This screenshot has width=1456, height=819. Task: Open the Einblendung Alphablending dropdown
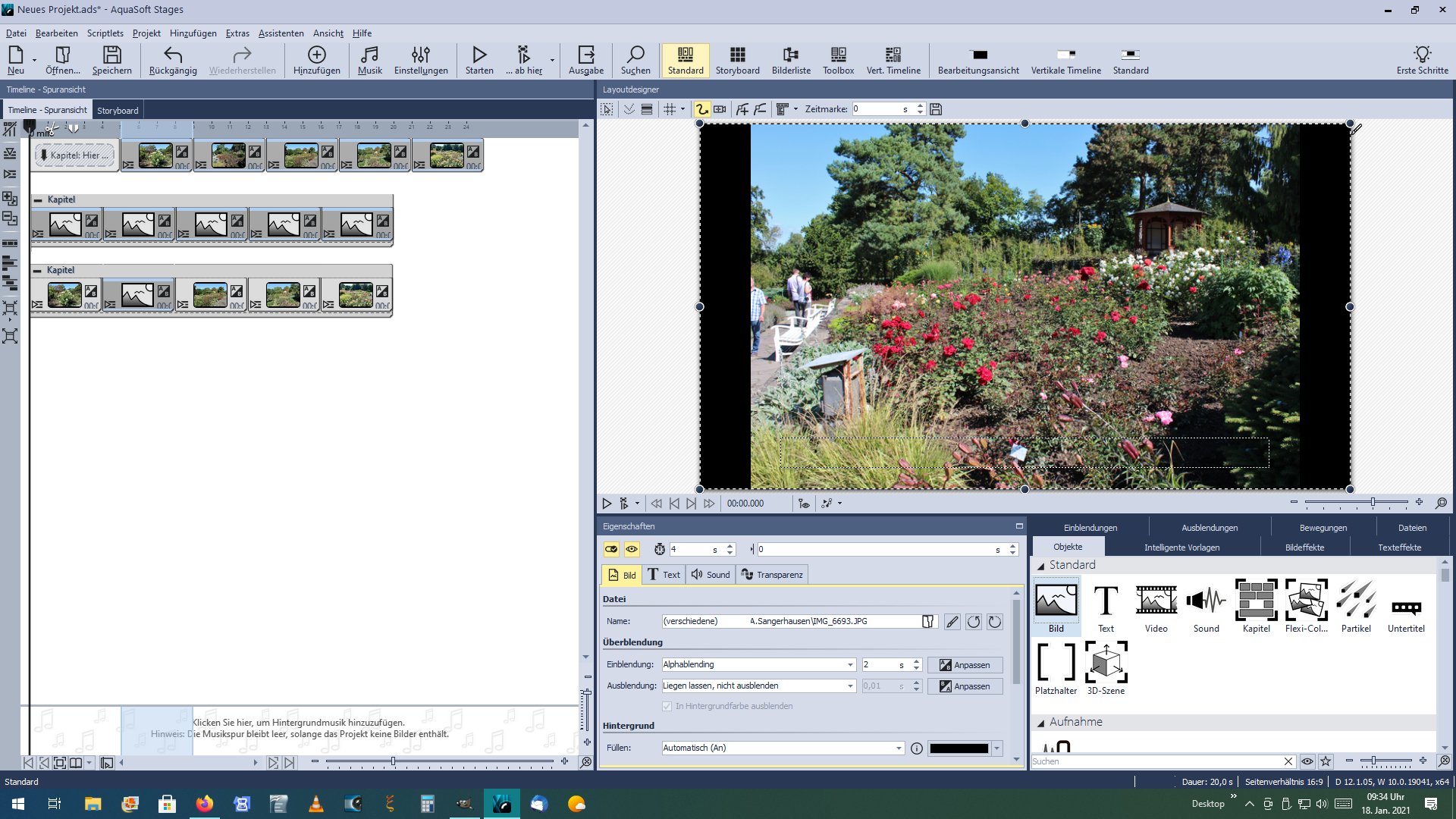click(x=850, y=665)
